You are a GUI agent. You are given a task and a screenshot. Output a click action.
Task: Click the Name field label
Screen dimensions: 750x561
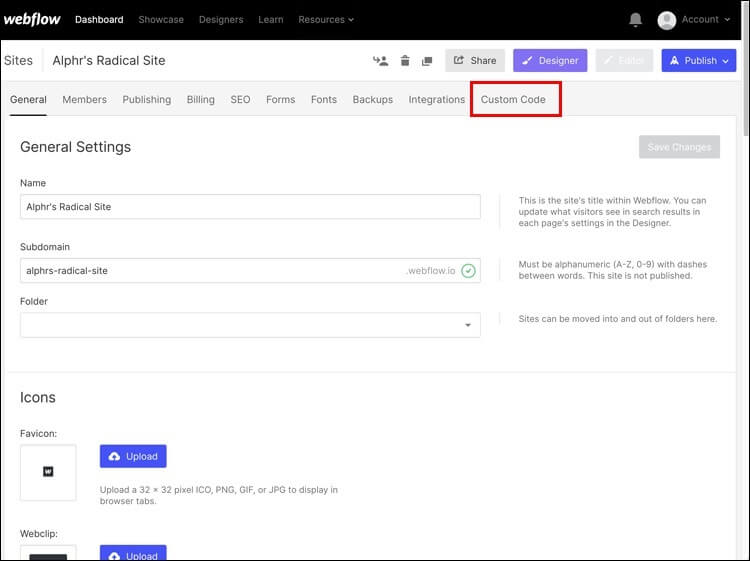[x=33, y=183]
